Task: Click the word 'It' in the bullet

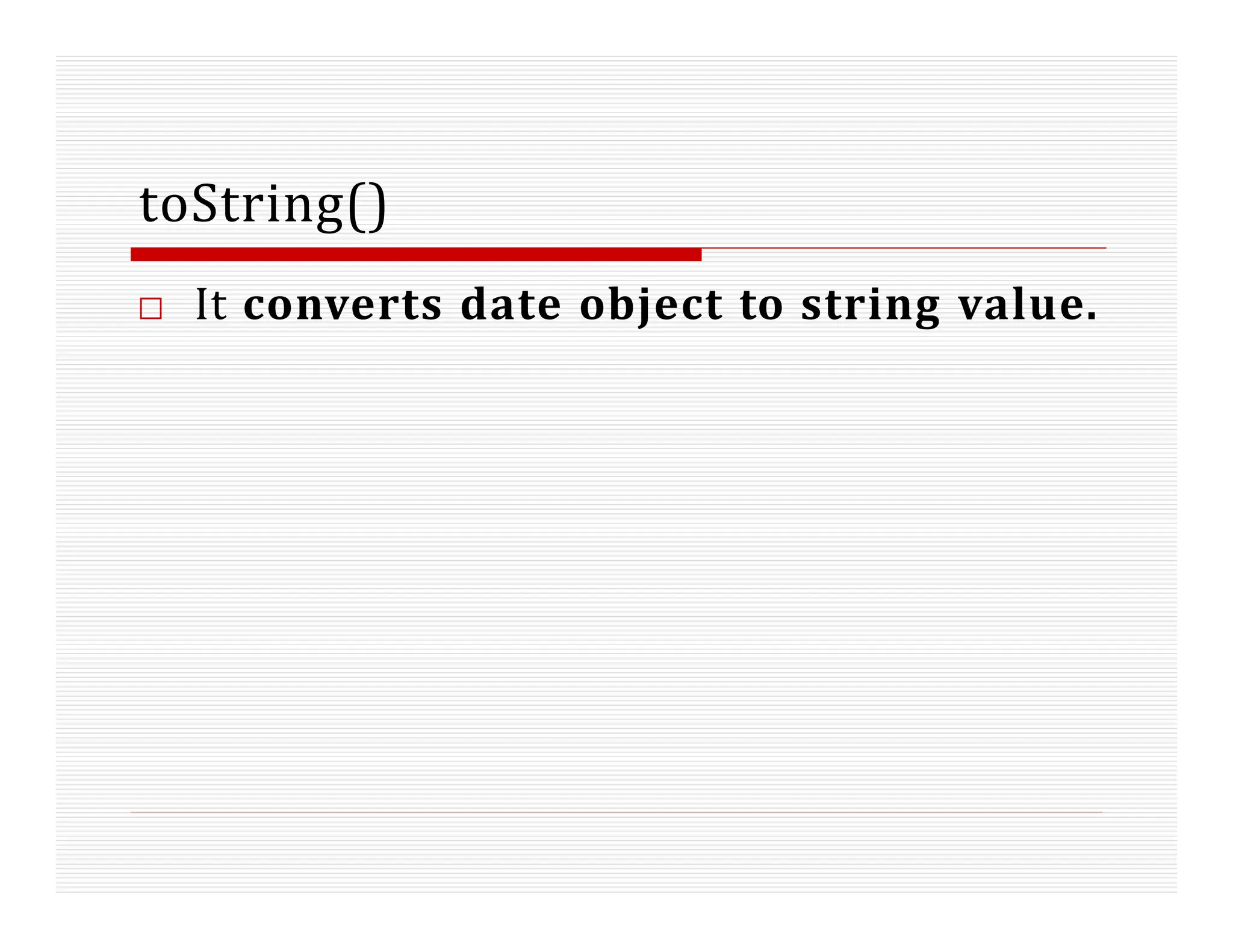Action: coord(211,304)
